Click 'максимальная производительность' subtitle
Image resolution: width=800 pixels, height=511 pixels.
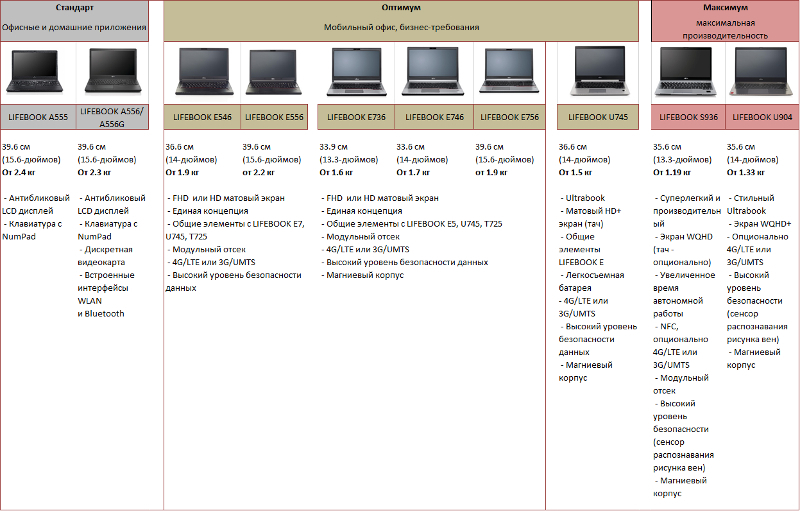(x=725, y=30)
